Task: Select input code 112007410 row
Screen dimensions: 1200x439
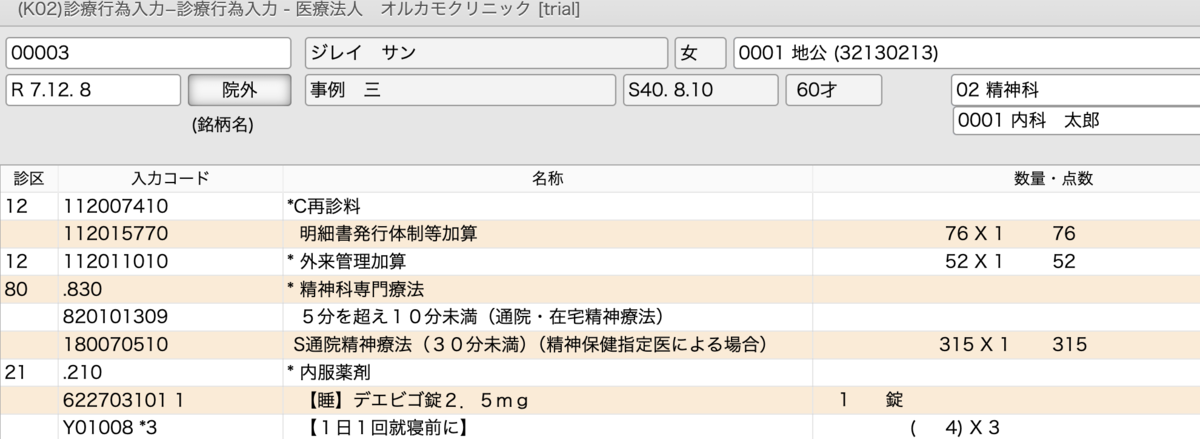Action: (x=600, y=207)
